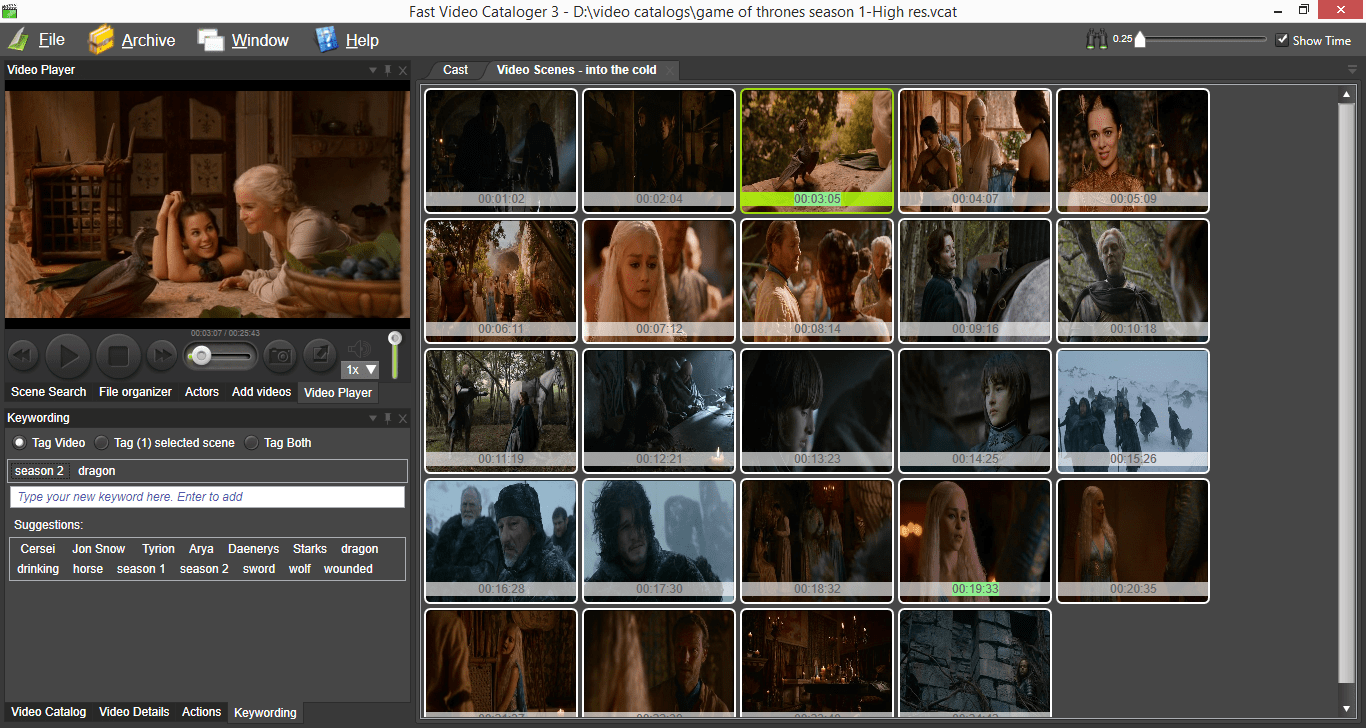Image resolution: width=1366 pixels, height=728 pixels.
Task: Select scene thumbnail at 00:10:18
Action: 1133,280
